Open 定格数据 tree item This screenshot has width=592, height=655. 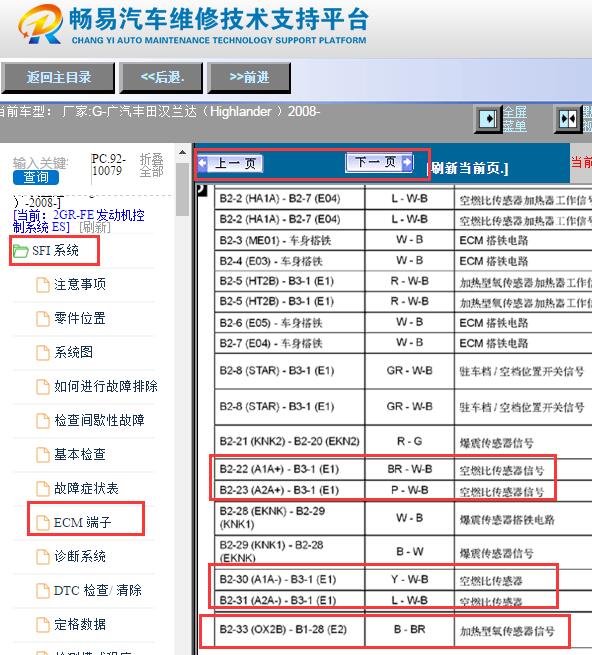click(x=80, y=624)
